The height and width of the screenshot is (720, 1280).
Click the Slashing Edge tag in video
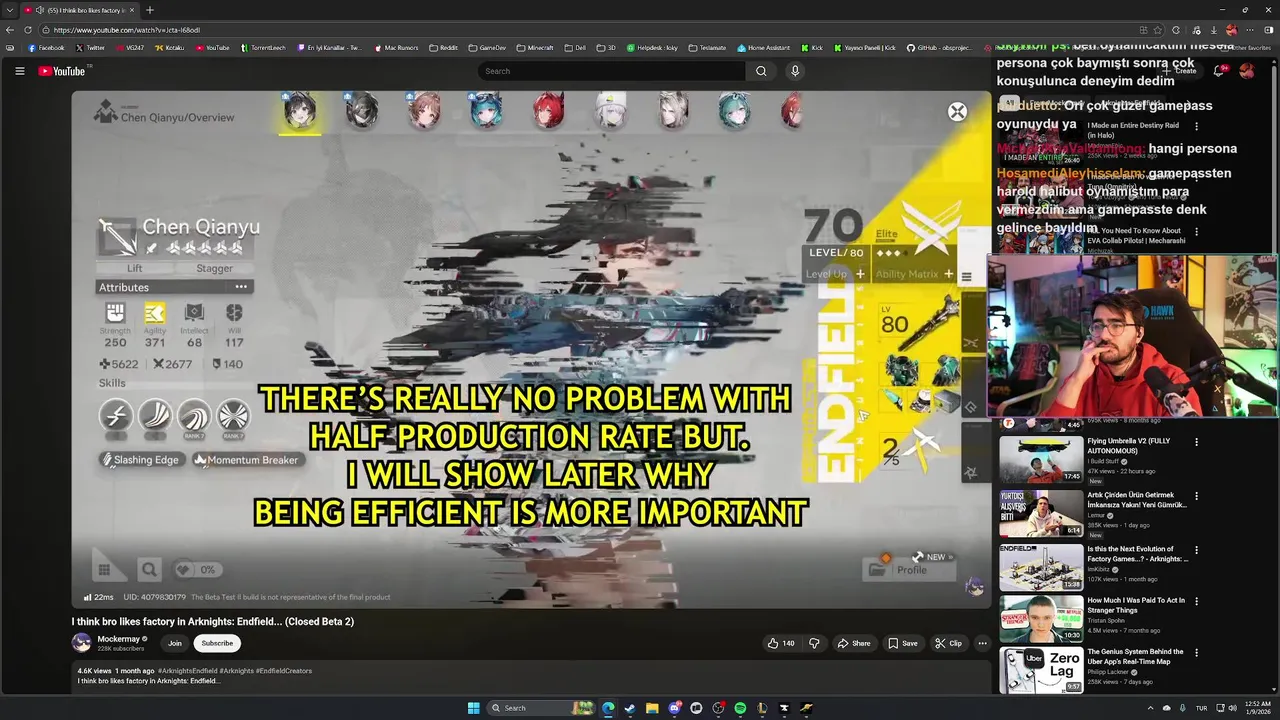point(140,460)
